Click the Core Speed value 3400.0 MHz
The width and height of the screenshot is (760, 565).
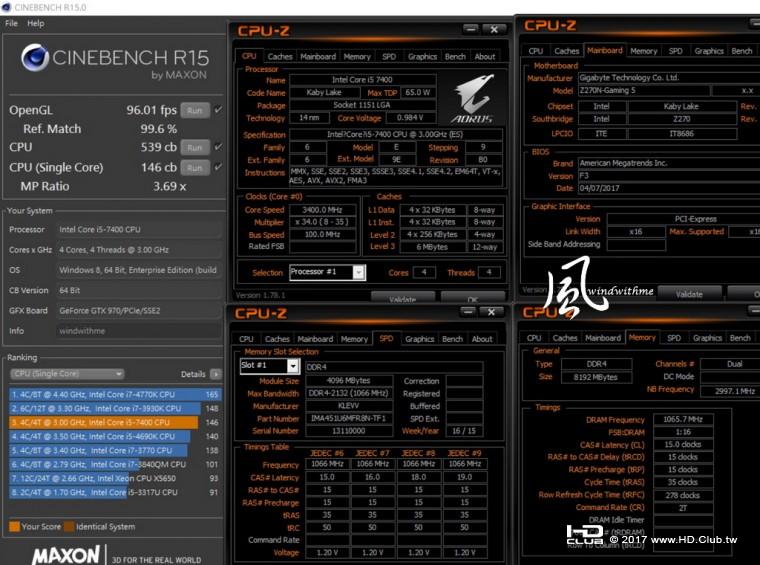tap(322, 210)
